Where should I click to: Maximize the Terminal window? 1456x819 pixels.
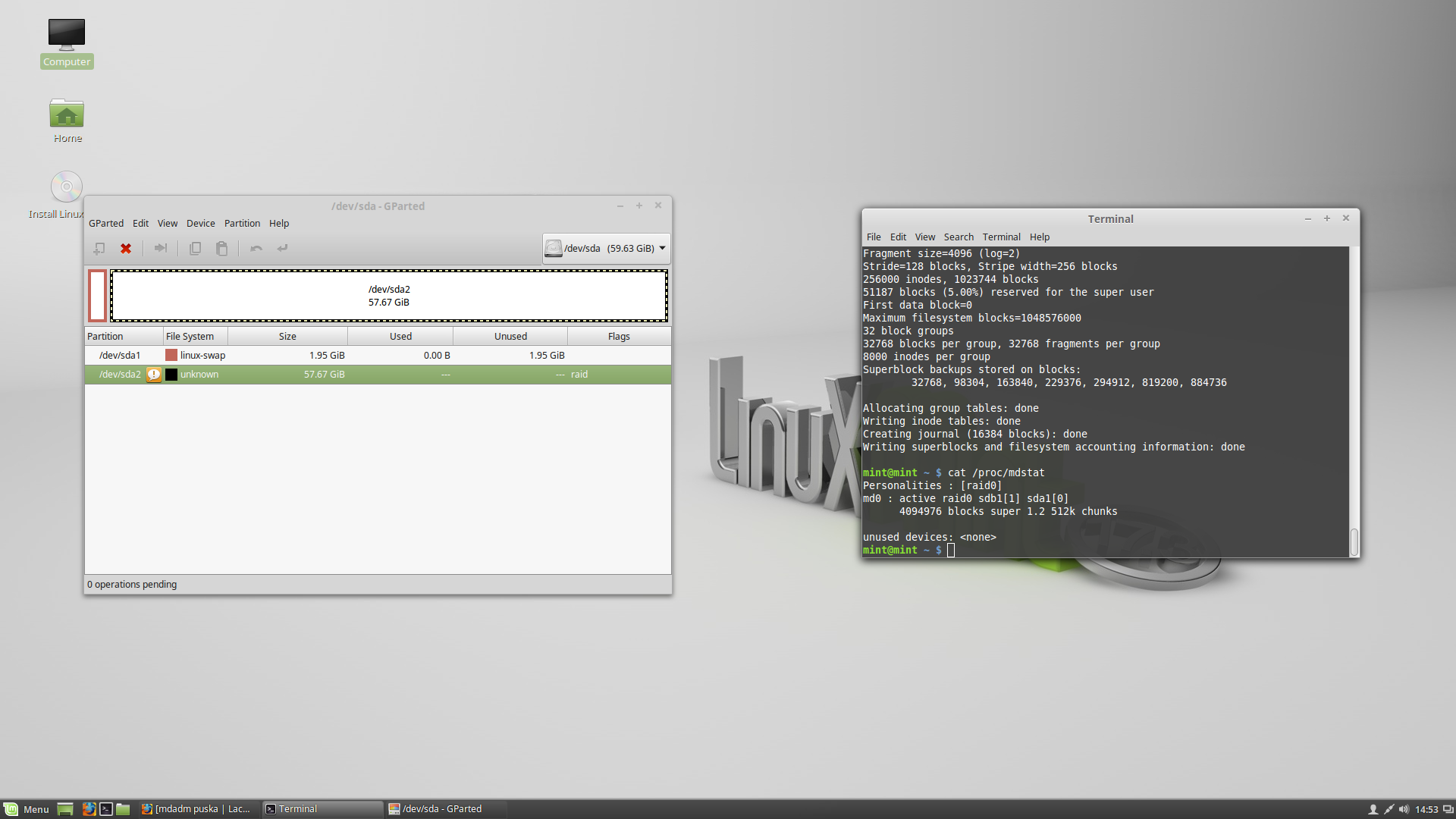pyautogui.click(x=1327, y=218)
